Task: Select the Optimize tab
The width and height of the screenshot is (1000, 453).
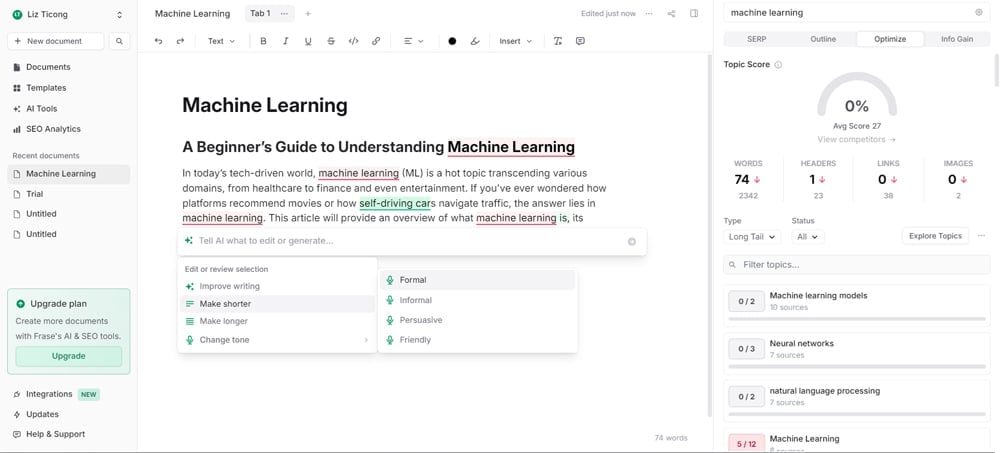Action: tap(890, 39)
